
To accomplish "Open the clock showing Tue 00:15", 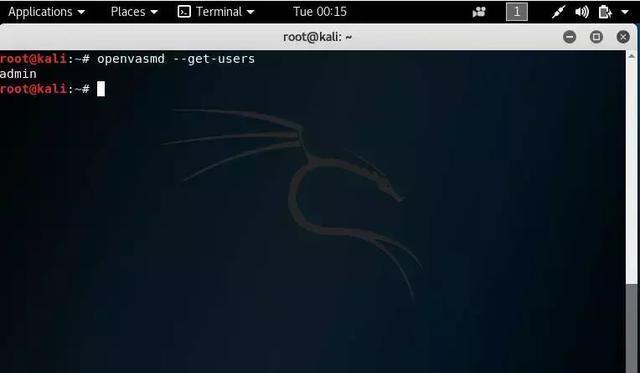I will pyautogui.click(x=320, y=11).
